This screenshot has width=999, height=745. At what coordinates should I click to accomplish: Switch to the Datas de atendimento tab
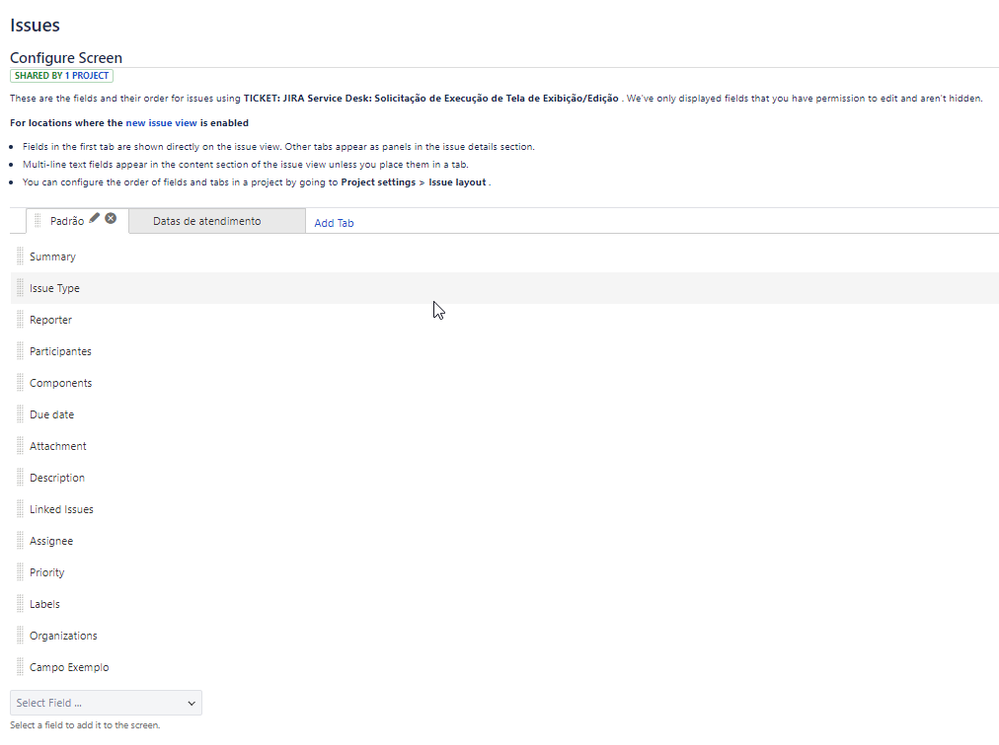pos(205,220)
